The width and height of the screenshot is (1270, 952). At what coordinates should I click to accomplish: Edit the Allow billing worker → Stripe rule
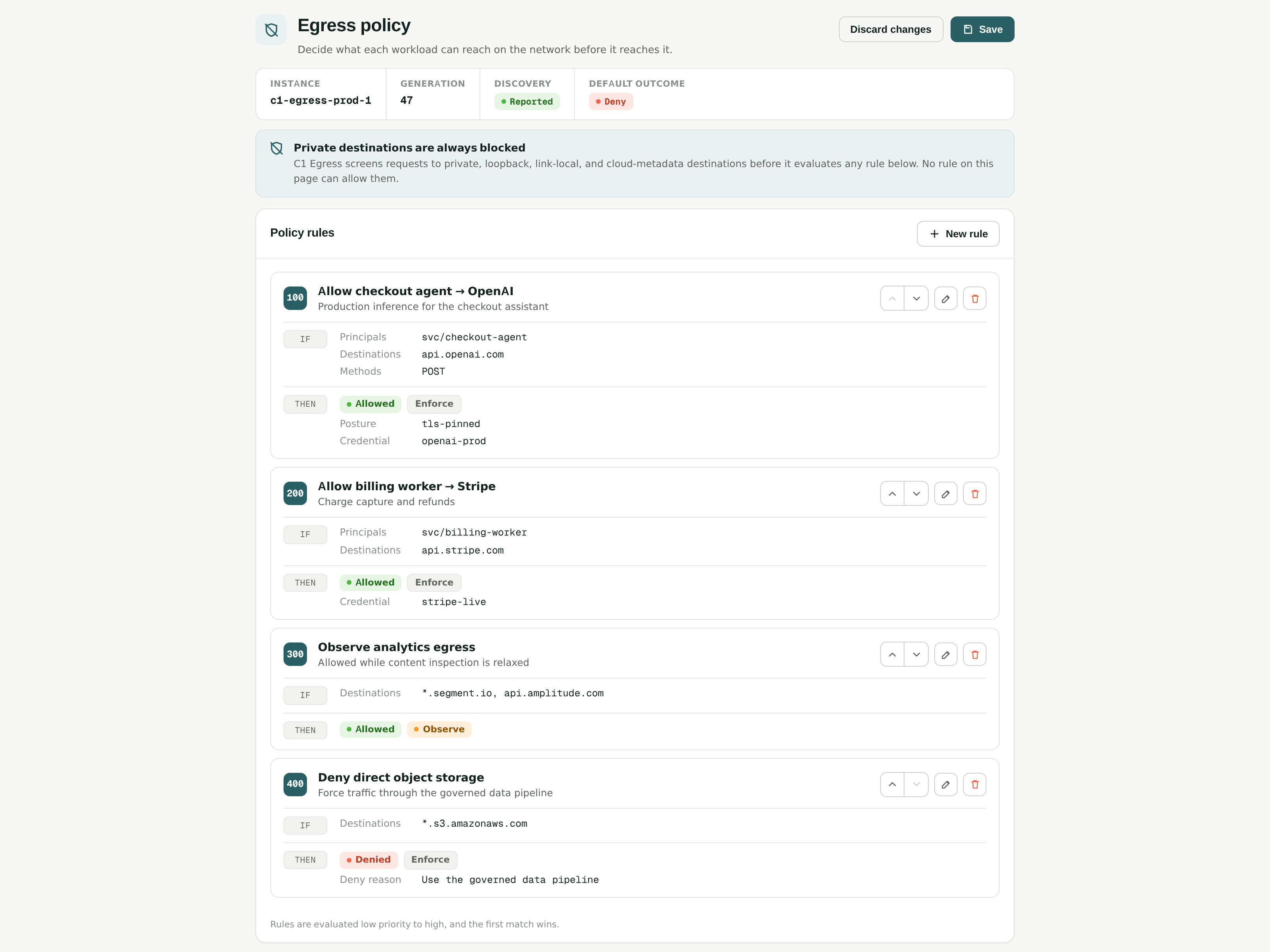(x=945, y=493)
